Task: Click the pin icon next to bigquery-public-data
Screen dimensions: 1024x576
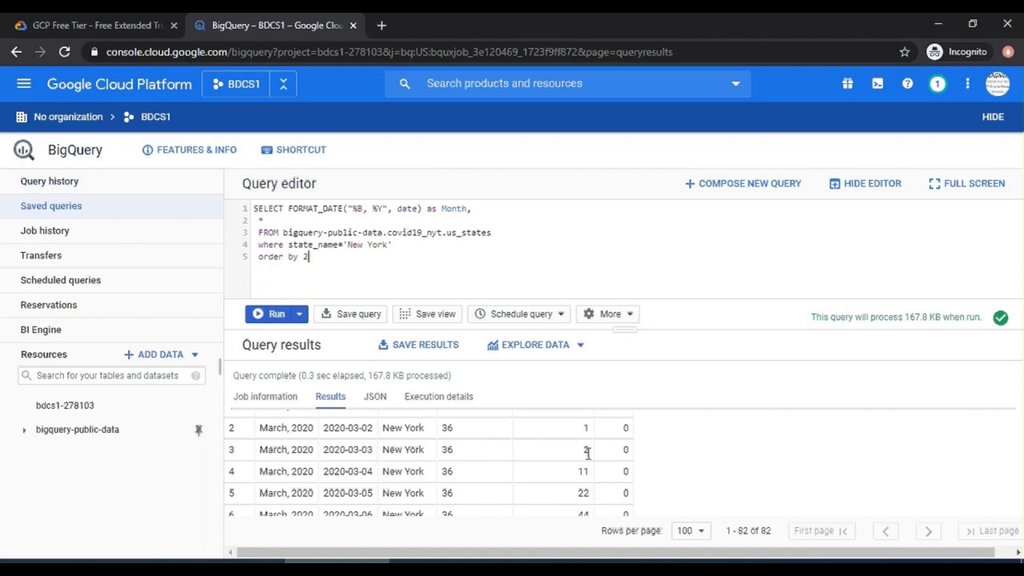Action: point(199,430)
